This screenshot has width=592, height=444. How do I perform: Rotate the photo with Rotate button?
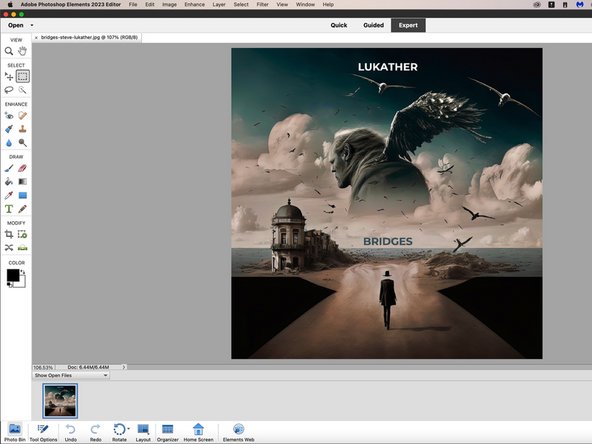click(x=119, y=433)
